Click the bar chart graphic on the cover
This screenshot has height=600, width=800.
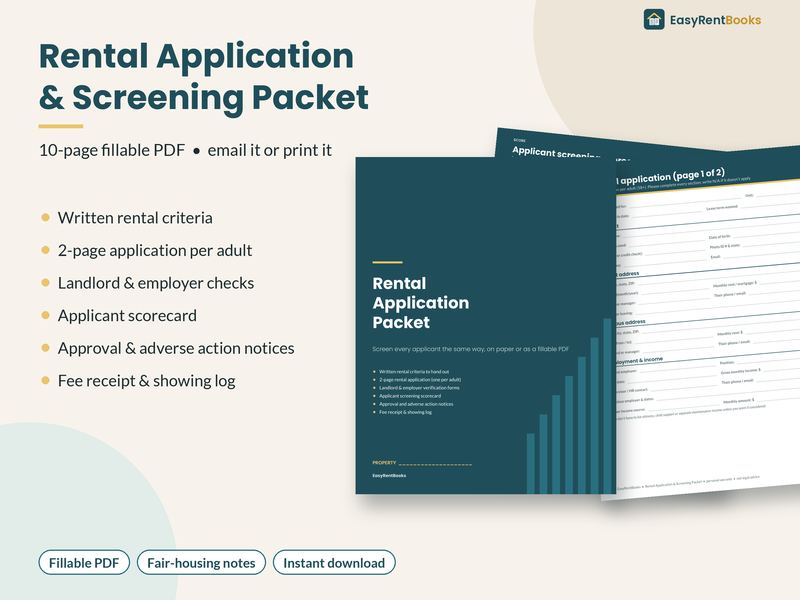click(x=569, y=406)
